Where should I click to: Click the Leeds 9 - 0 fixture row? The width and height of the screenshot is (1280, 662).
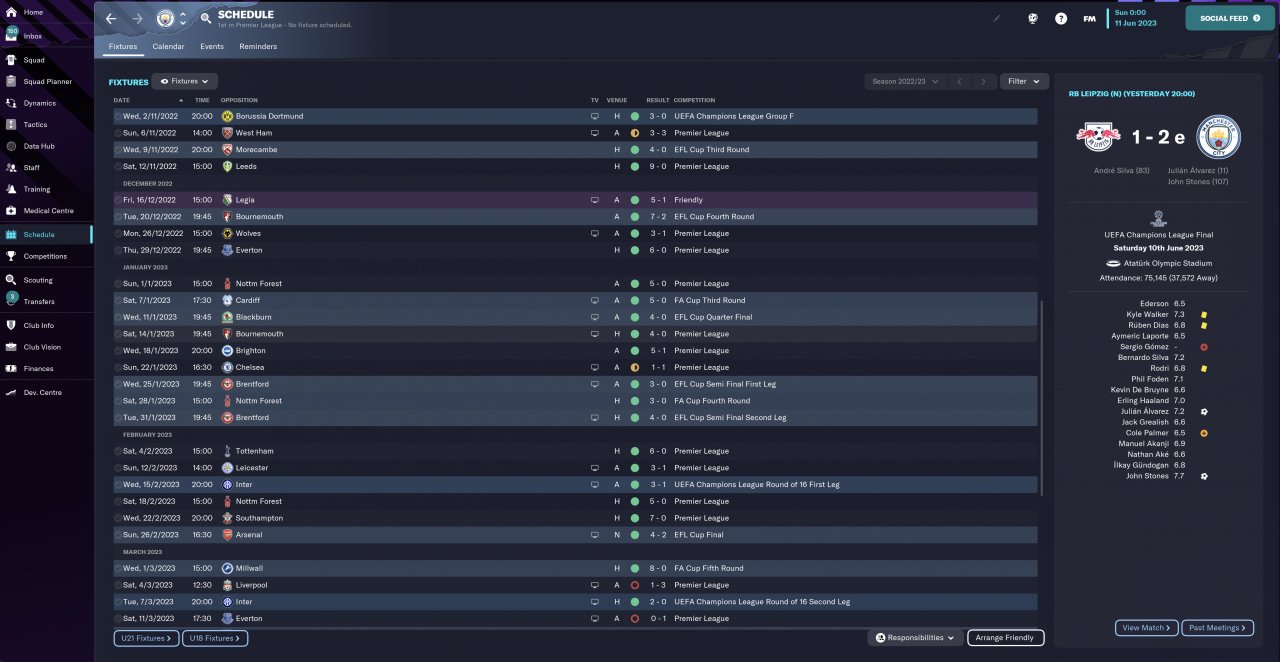pyautogui.click(x=575, y=166)
